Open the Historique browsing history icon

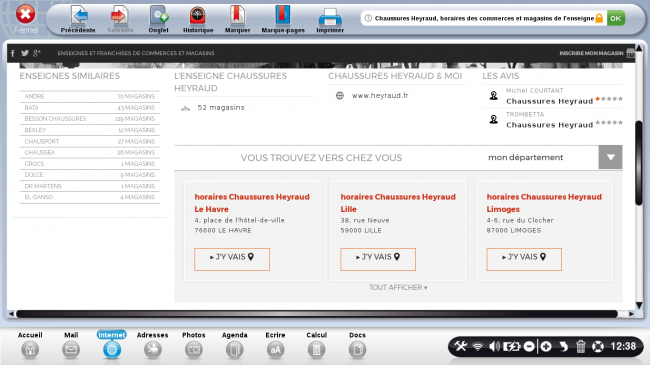(198, 16)
